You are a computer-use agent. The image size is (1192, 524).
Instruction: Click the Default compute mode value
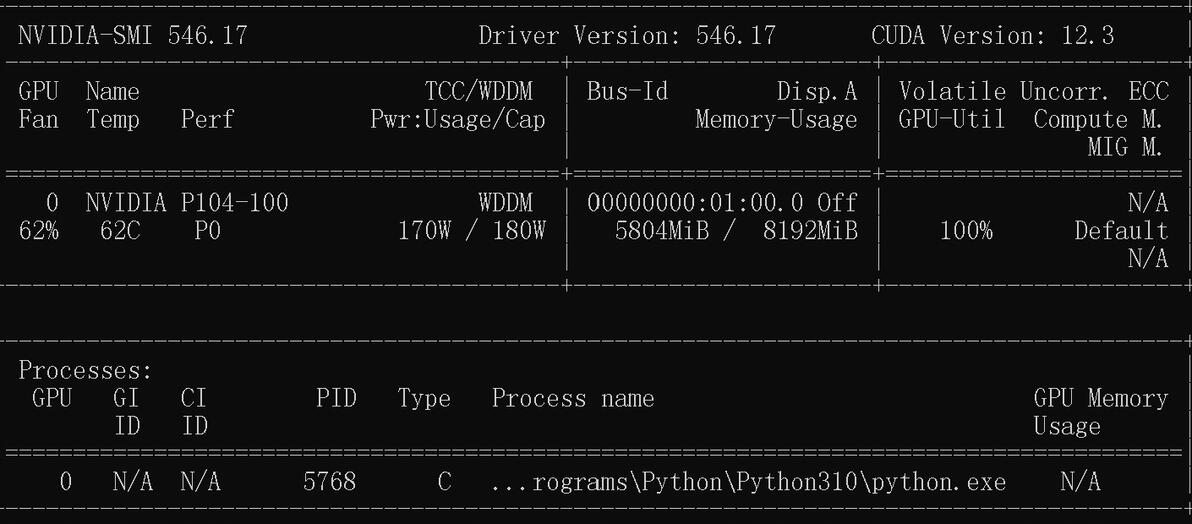[1121, 231]
